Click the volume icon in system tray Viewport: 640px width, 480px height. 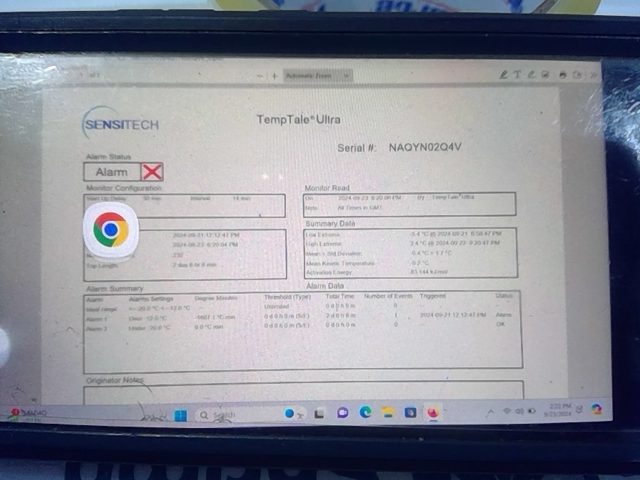click(519, 411)
